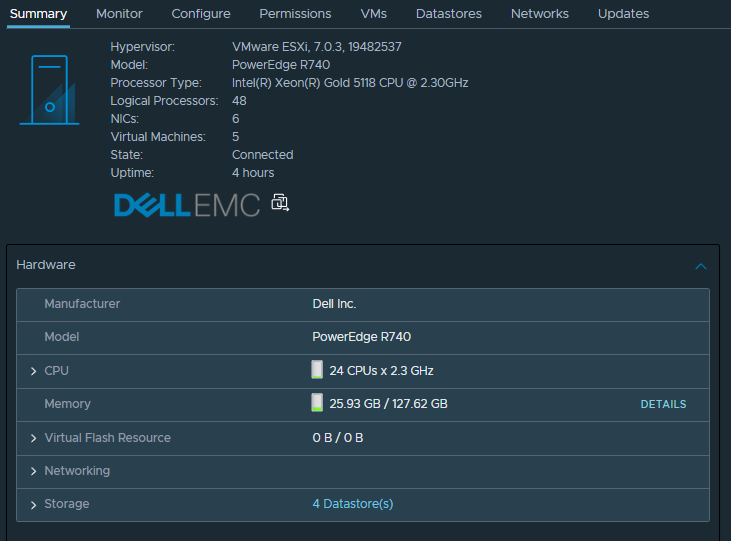Expand the Virtual Flash Resource row

coord(34,438)
